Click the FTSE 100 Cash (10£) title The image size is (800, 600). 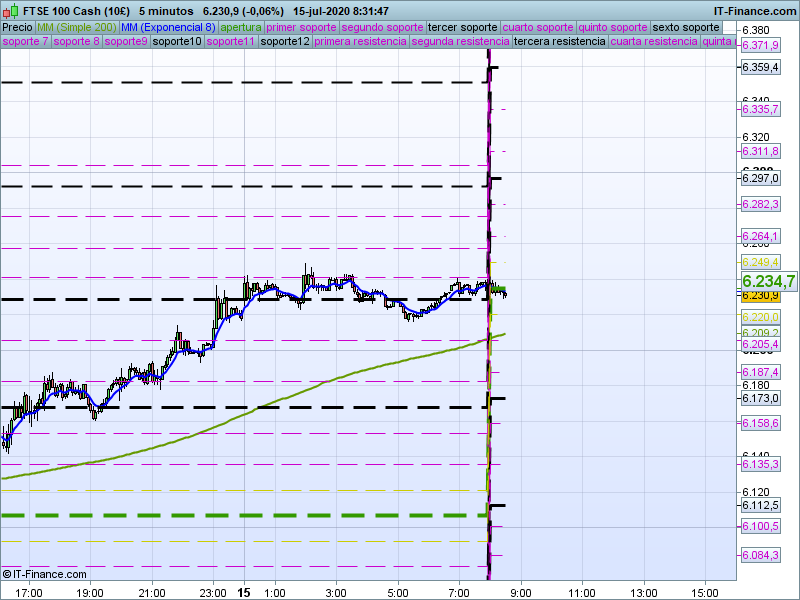pos(77,11)
